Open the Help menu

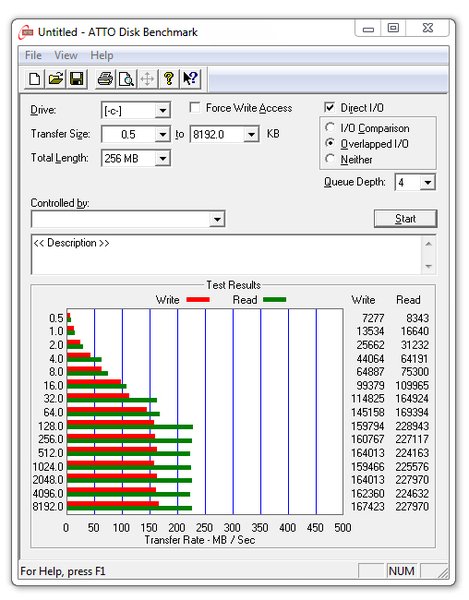tap(102, 55)
